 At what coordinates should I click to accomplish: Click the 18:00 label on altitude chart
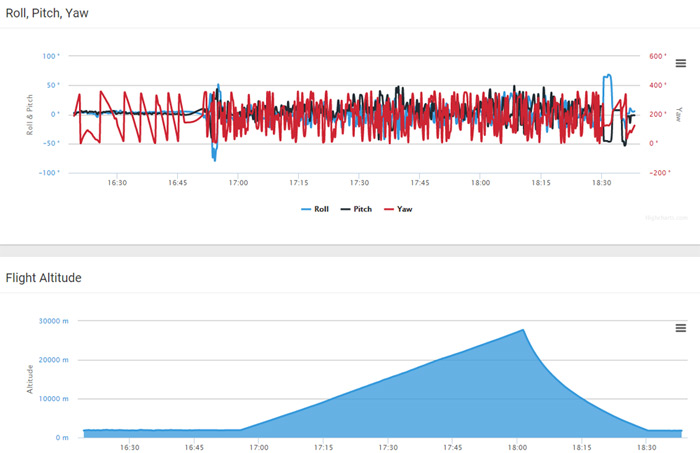[517, 447]
